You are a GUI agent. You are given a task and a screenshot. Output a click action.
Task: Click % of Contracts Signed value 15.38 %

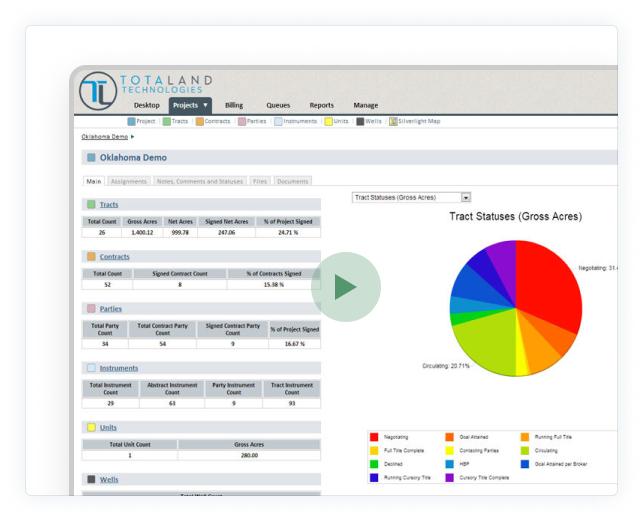pyautogui.click(x=274, y=285)
